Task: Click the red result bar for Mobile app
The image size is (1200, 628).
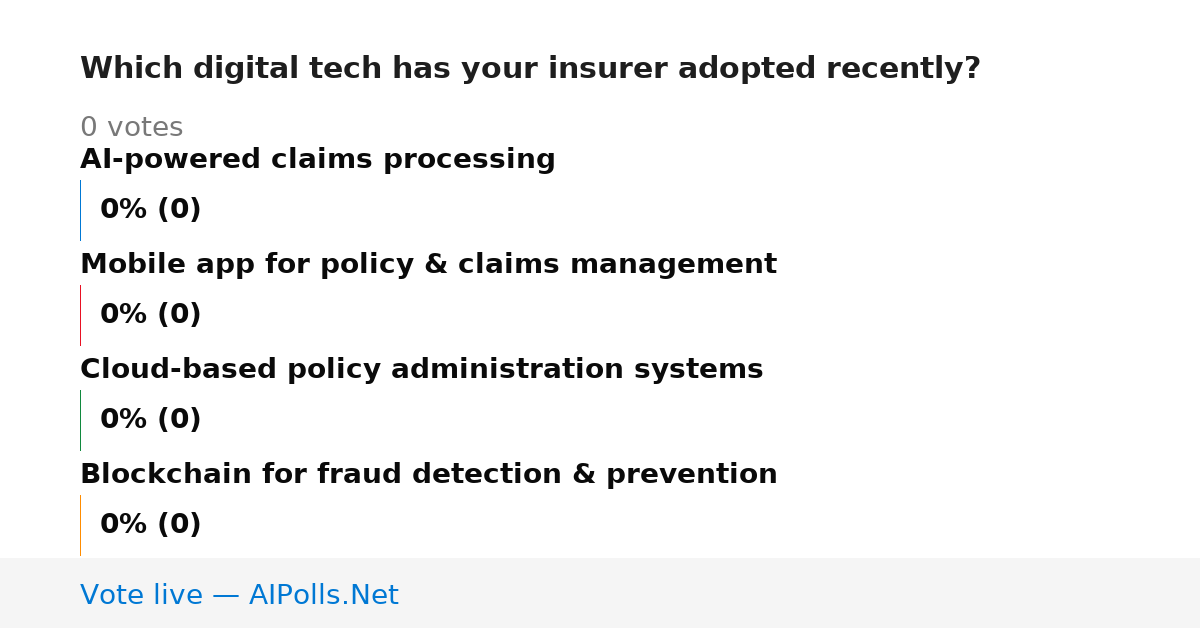Action: 80,315
